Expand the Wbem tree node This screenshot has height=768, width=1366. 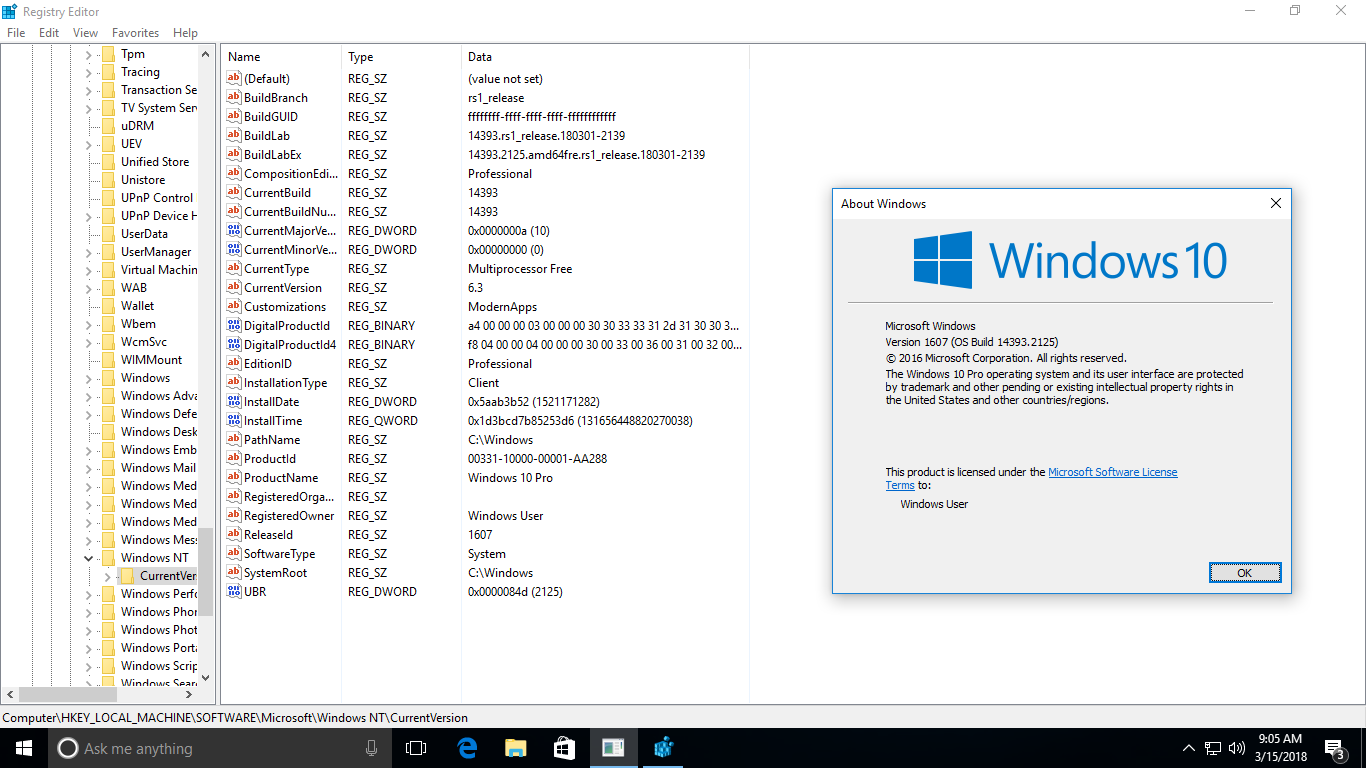point(88,324)
